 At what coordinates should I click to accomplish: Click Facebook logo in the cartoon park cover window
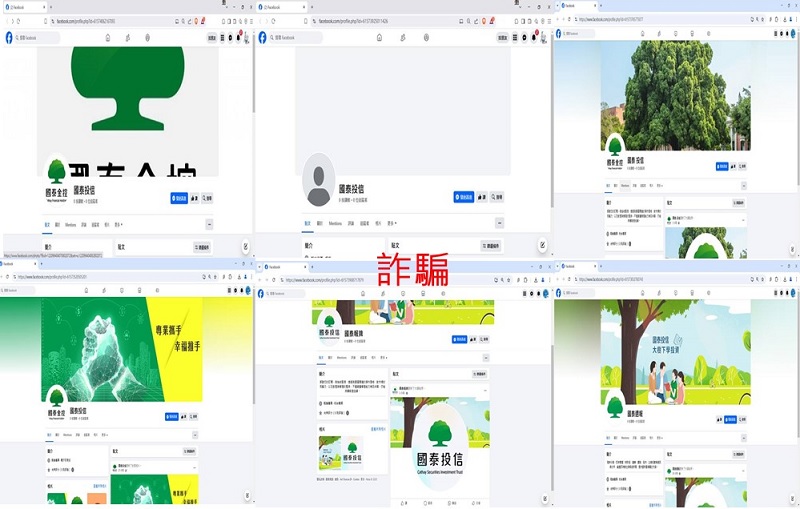[558, 293]
